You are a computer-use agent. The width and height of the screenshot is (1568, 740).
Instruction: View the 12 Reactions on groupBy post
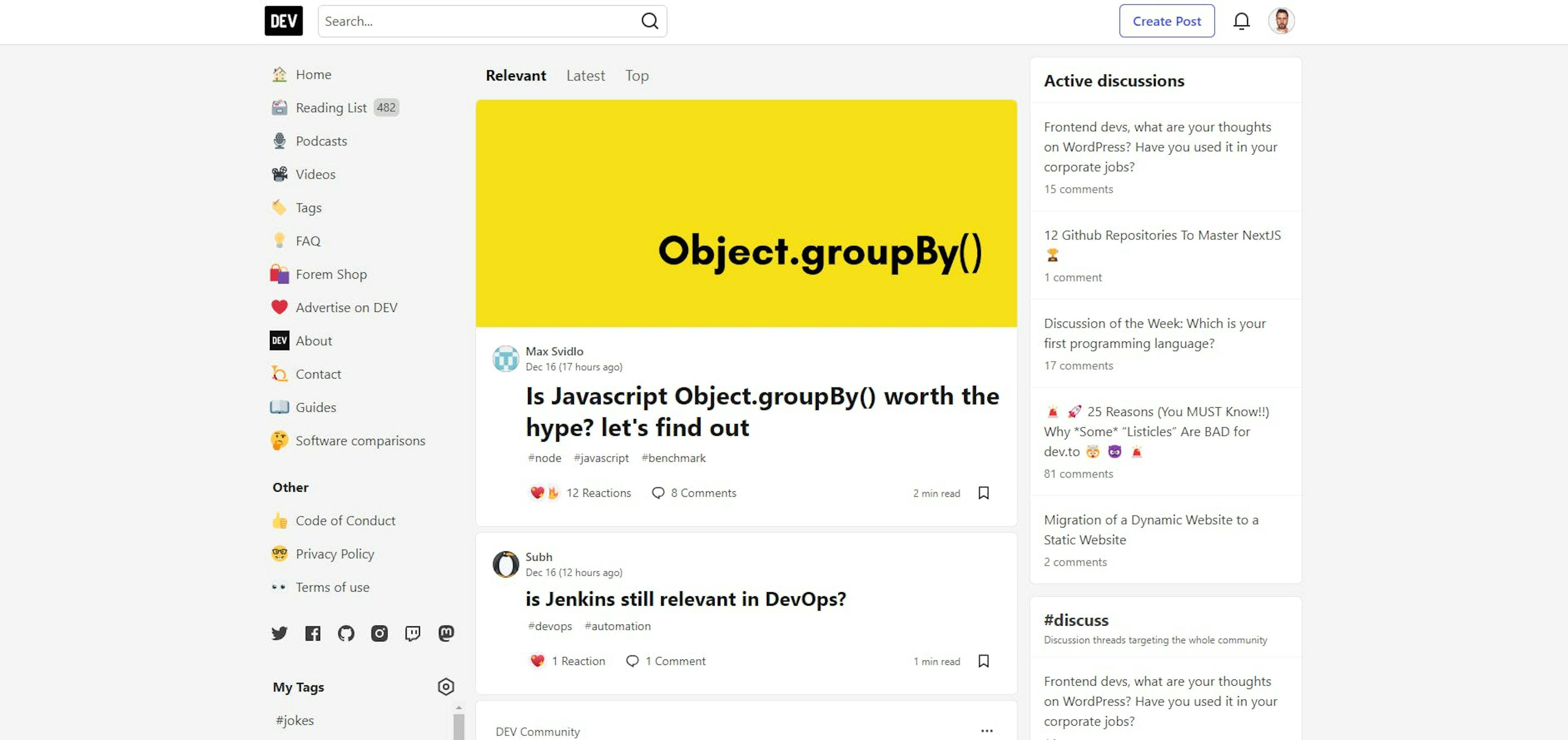pyautogui.click(x=579, y=493)
